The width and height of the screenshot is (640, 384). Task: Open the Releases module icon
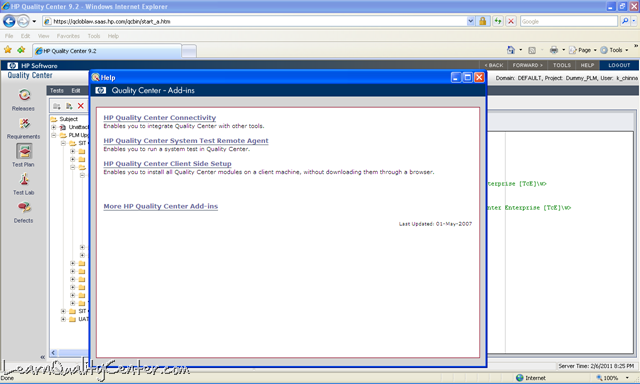coord(24,95)
